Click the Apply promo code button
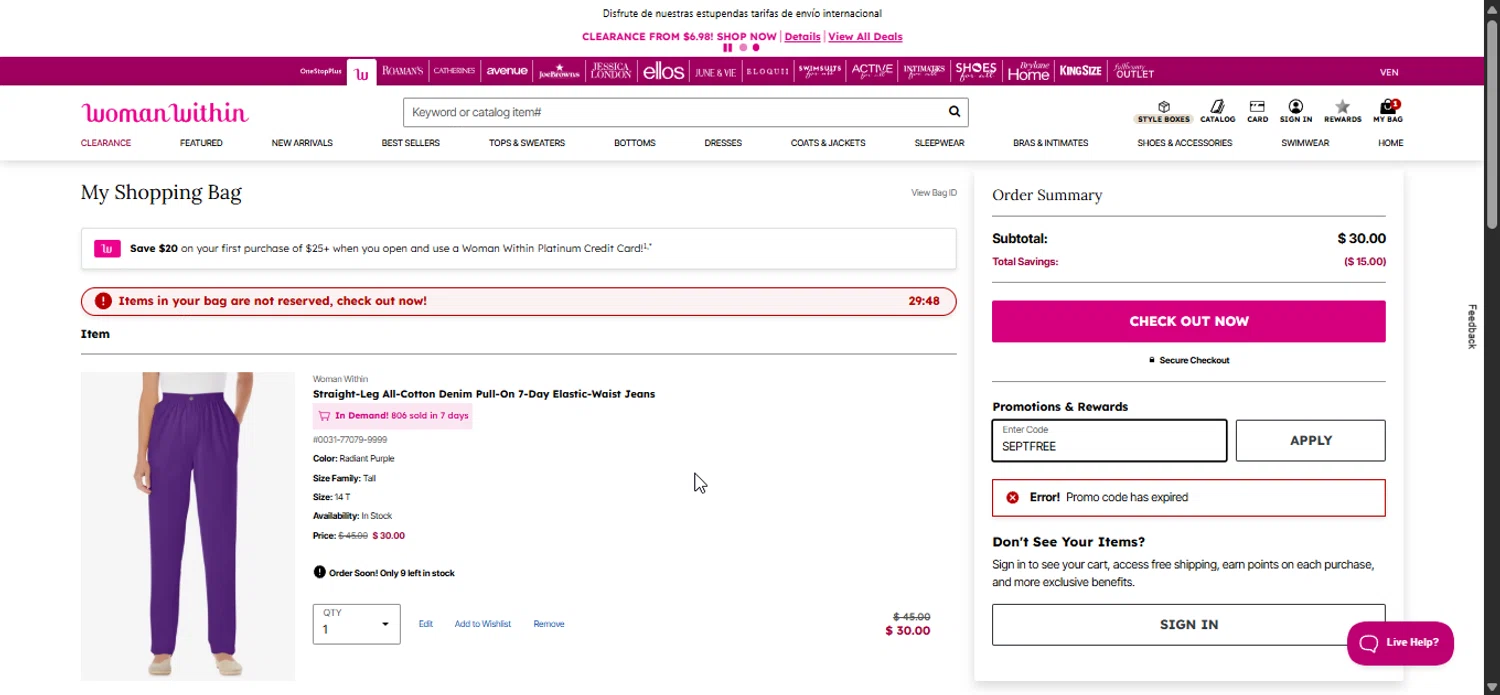Image resolution: width=1500 pixels, height=695 pixels. (x=1310, y=440)
